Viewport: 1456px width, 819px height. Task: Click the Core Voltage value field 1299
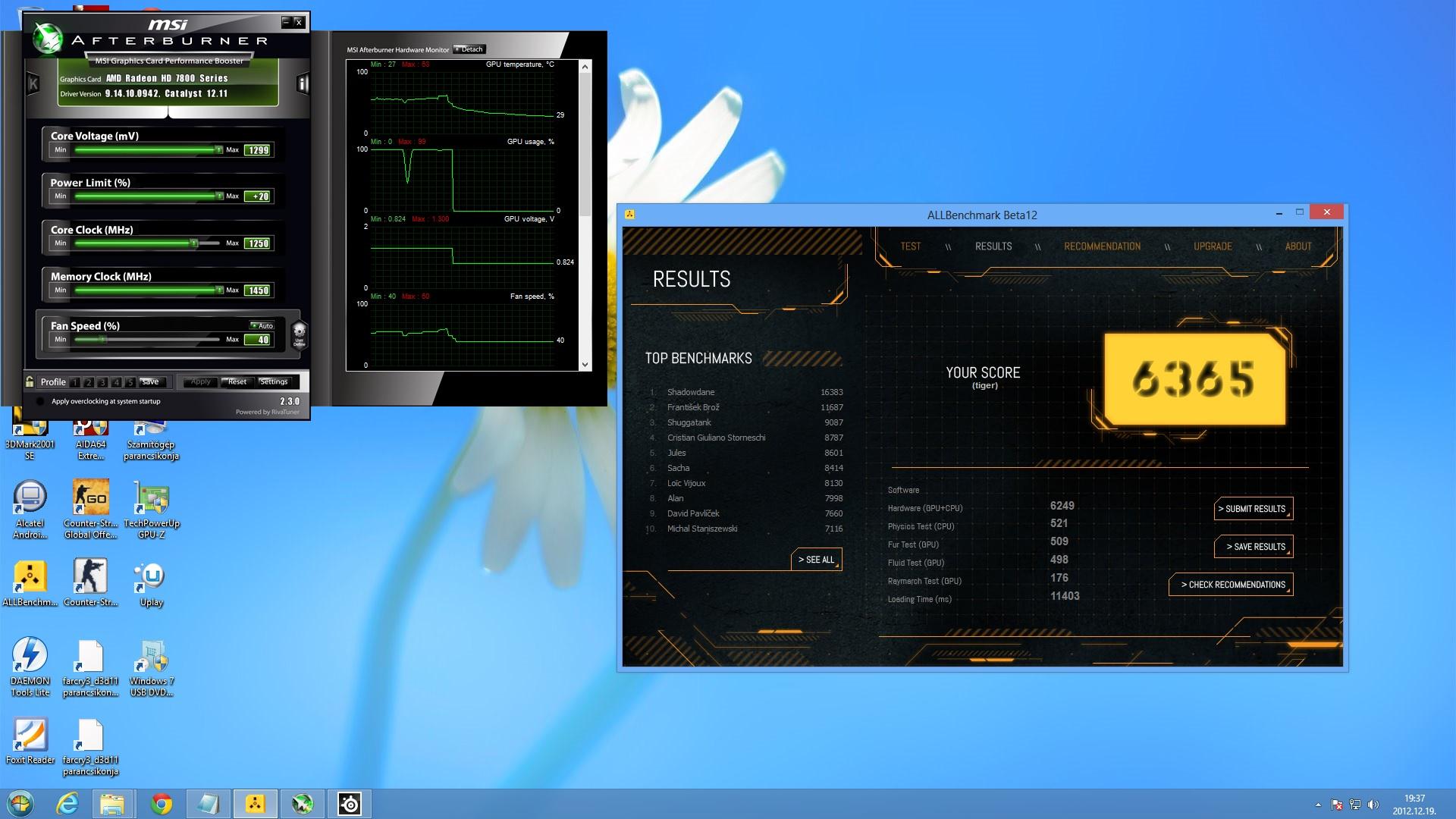click(258, 150)
